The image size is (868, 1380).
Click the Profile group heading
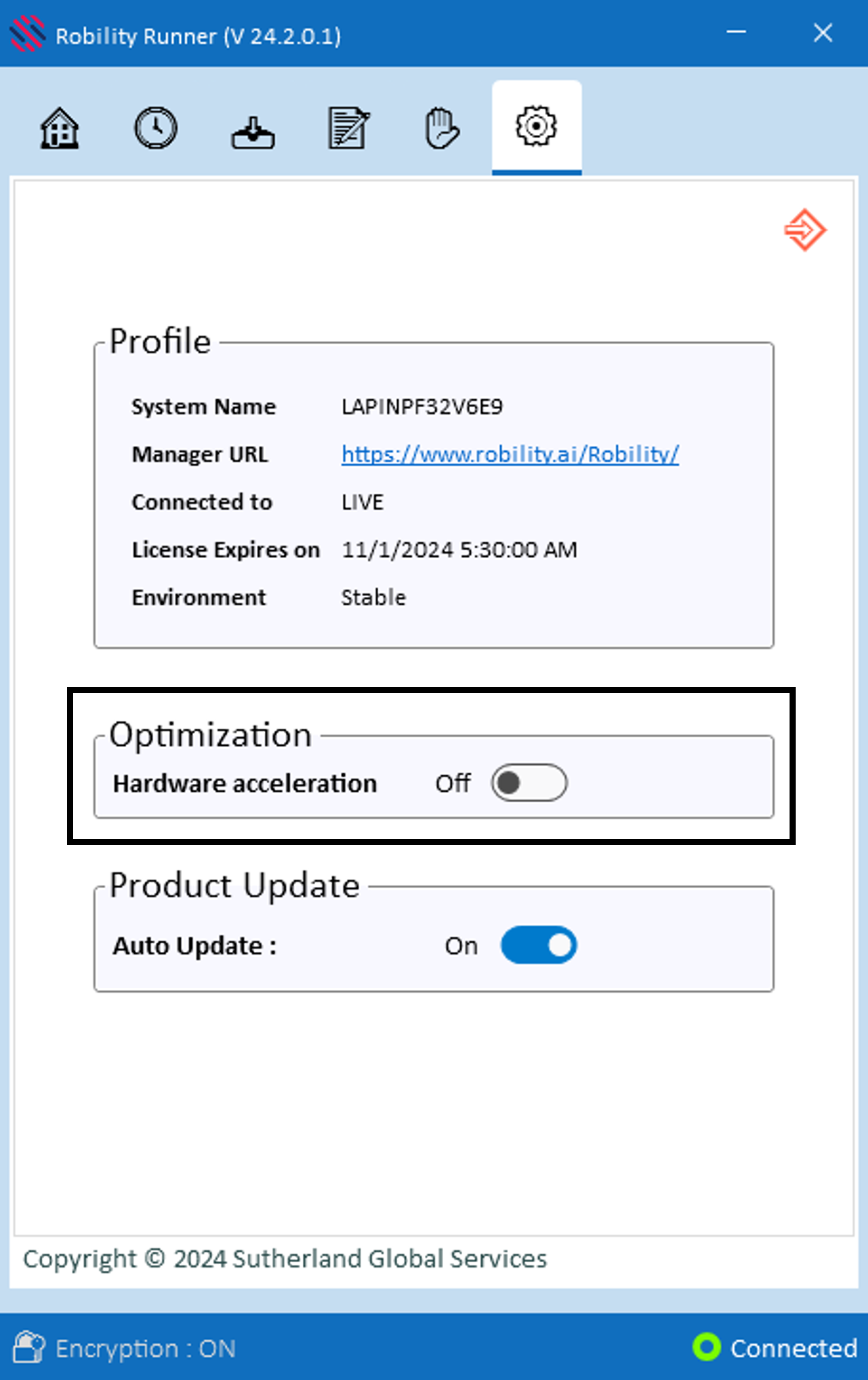tap(160, 341)
